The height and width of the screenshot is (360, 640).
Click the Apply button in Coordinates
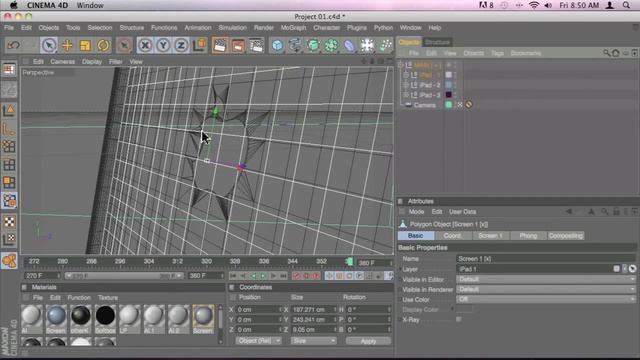point(368,341)
